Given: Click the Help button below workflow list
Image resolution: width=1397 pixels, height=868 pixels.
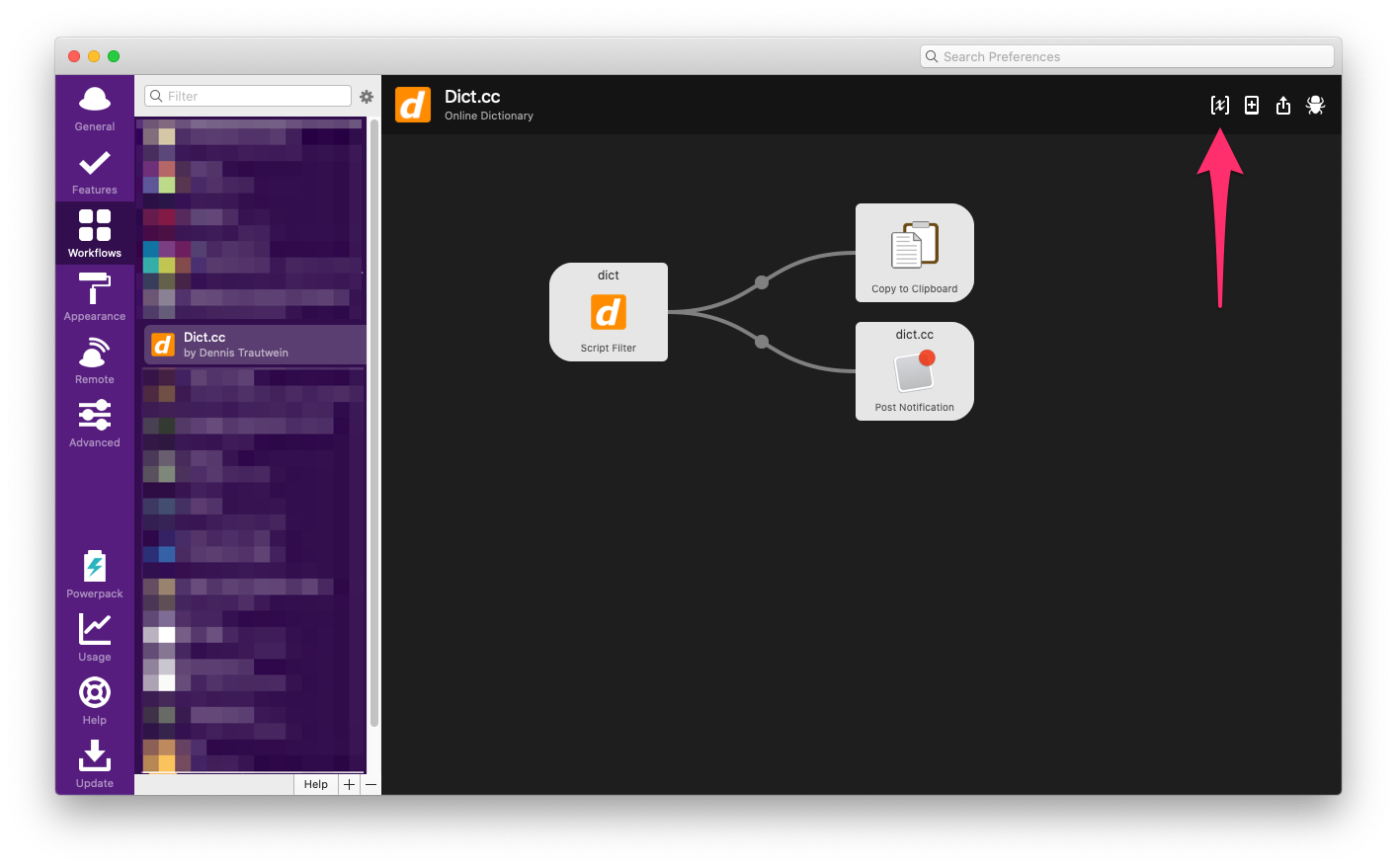Looking at the screenshot, I should click(x=316, y=784).
